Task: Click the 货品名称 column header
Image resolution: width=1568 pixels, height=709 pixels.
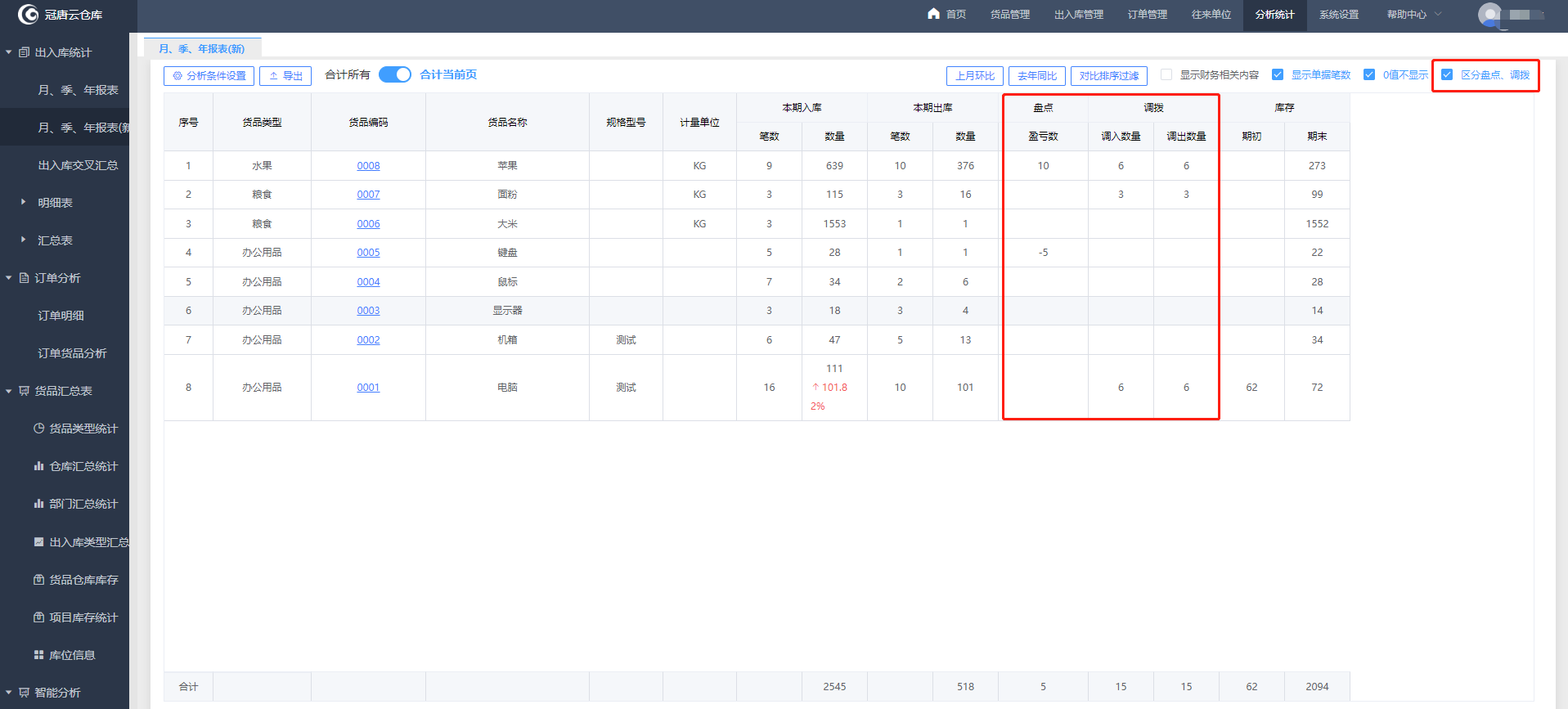Action: (x=507, y=122)
